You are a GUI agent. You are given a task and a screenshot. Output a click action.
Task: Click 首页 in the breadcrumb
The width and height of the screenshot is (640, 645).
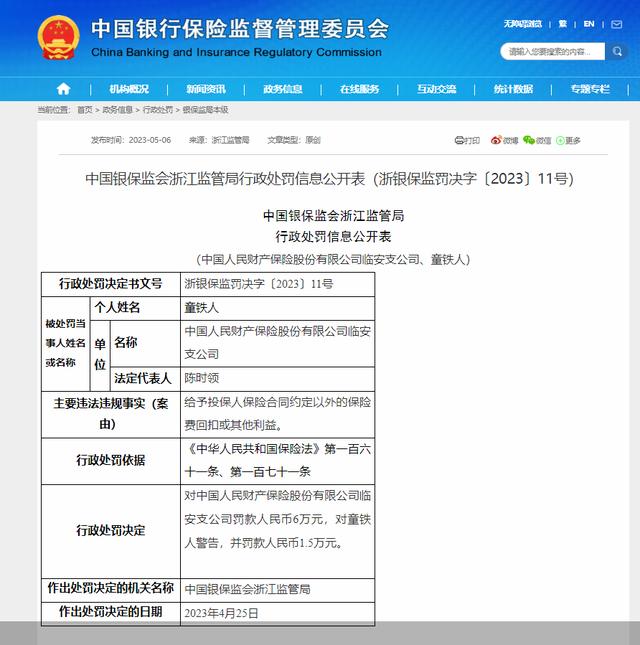coord(85,110)
